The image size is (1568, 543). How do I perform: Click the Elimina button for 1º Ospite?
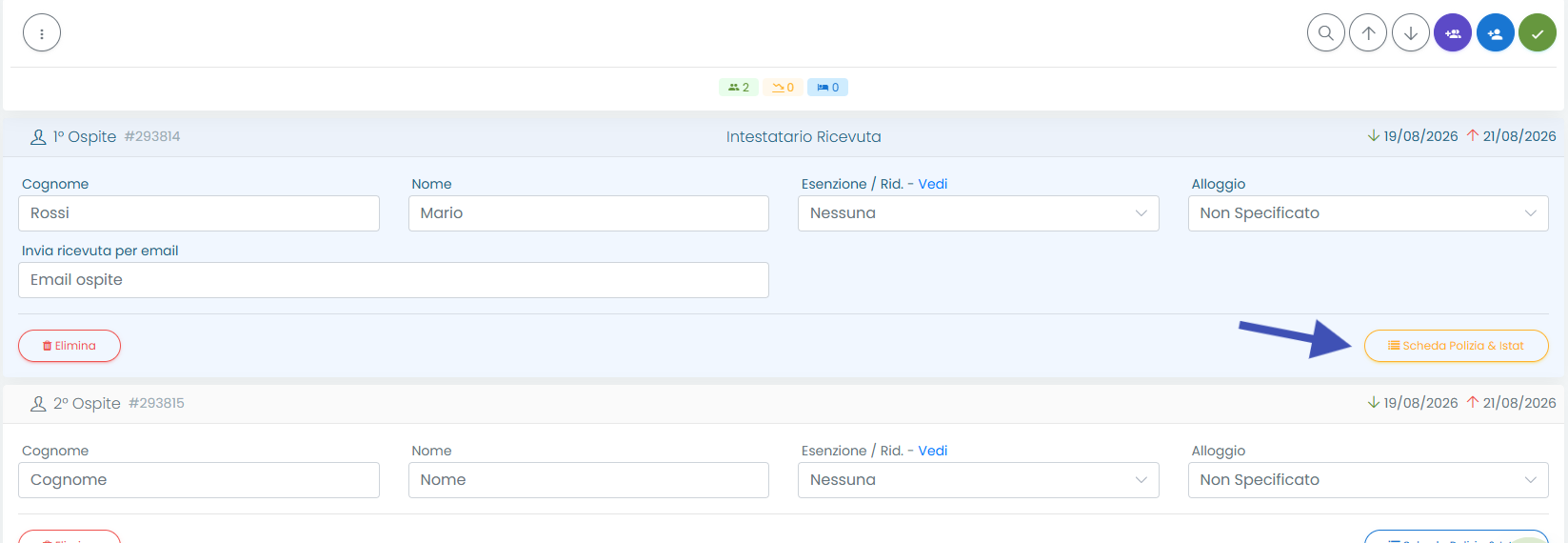tap(69, 346)
